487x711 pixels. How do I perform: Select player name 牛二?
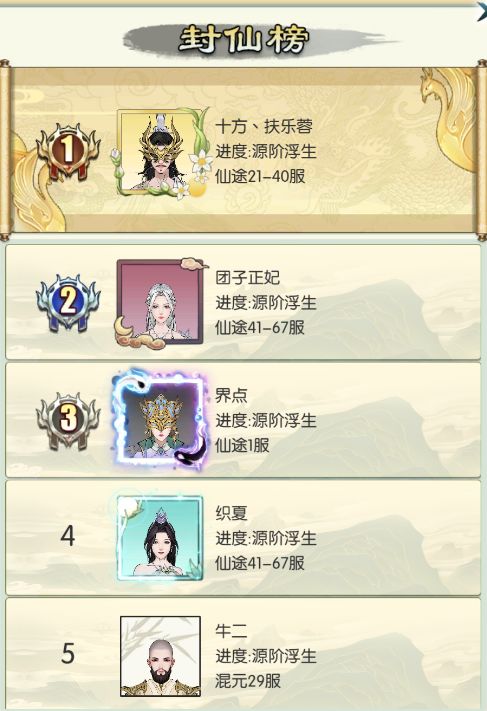[231, 631]
